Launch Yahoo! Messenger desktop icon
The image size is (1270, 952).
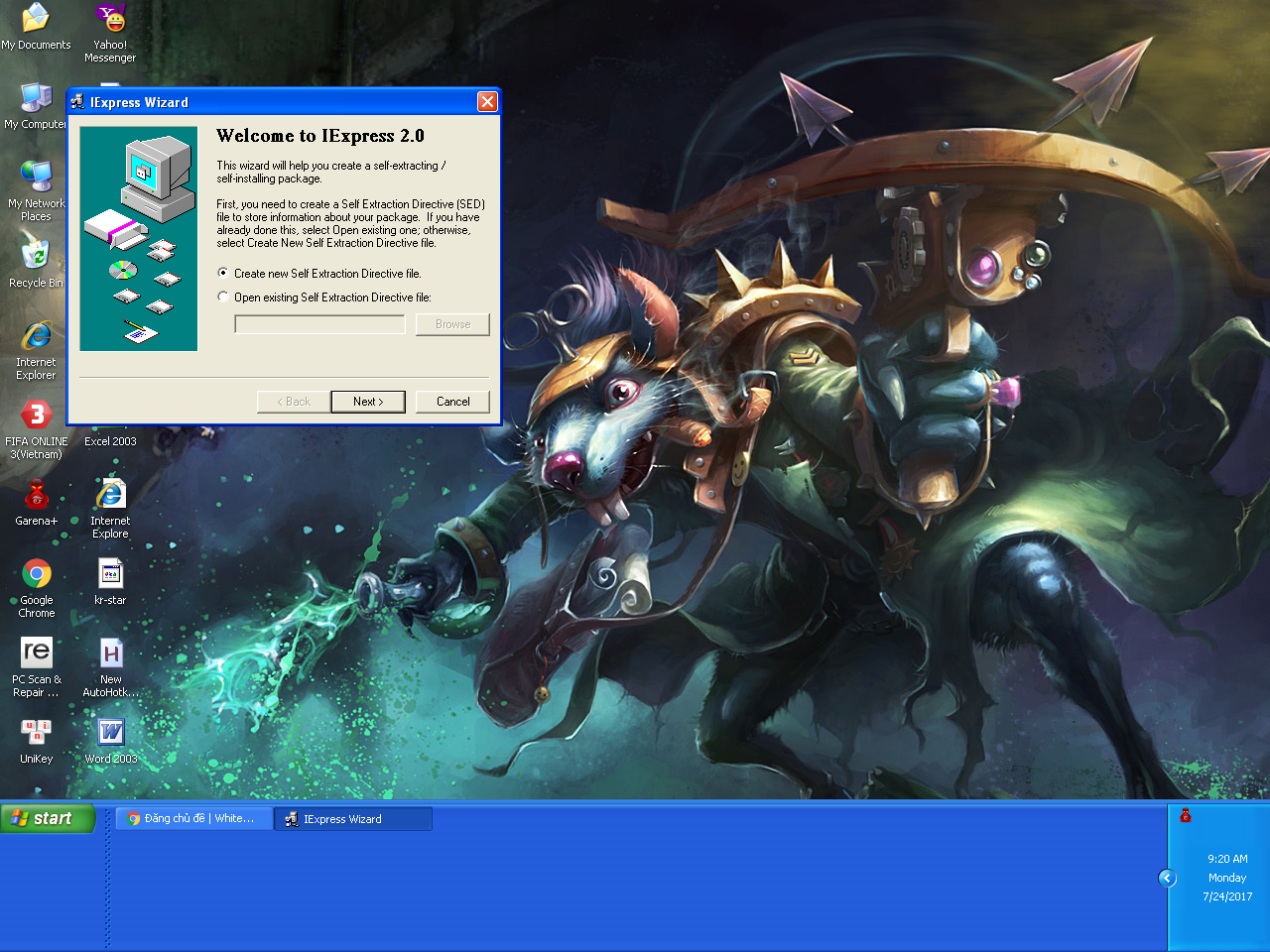[x=110, y=33]
